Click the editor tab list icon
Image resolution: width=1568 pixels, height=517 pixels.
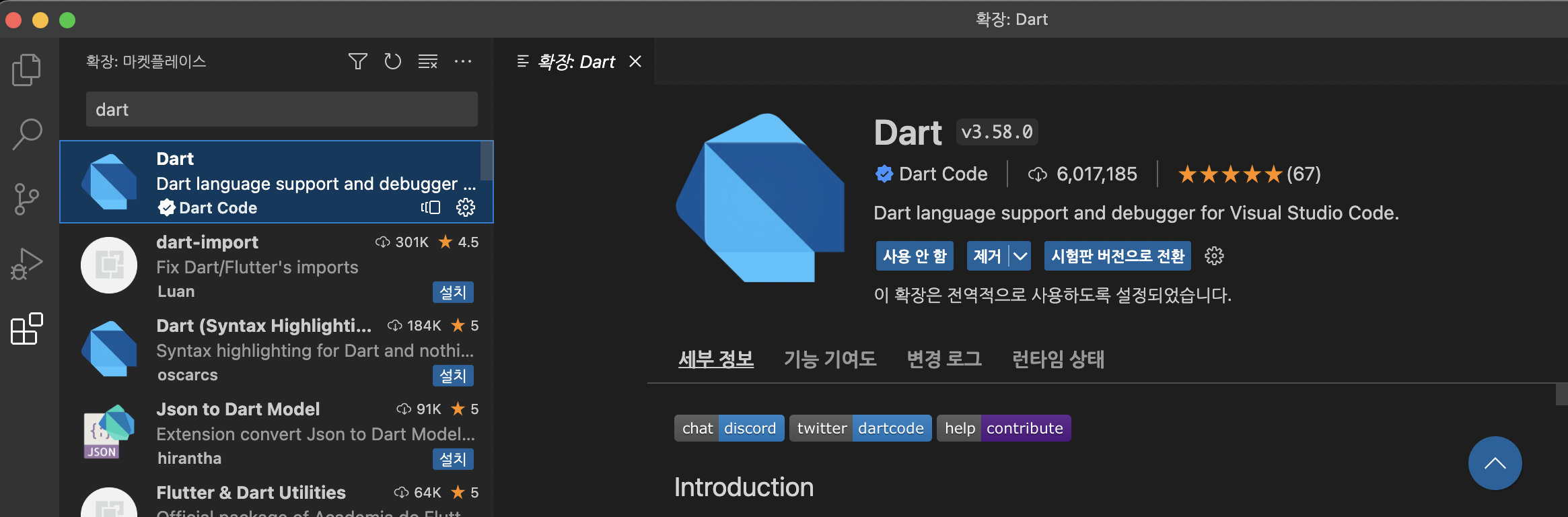523,61
